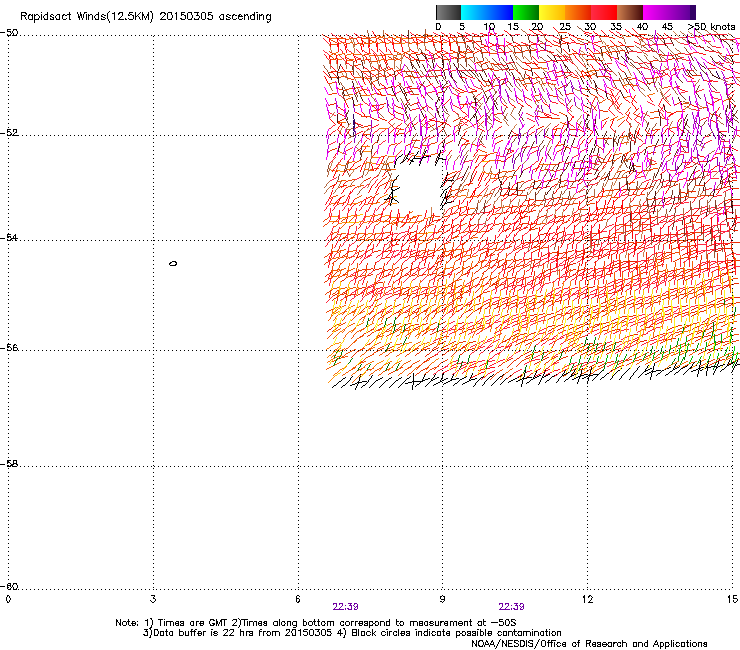Click the small island outline near longitude 3
The height and width of the screenshot is (650, 740).
coord(173,263)
